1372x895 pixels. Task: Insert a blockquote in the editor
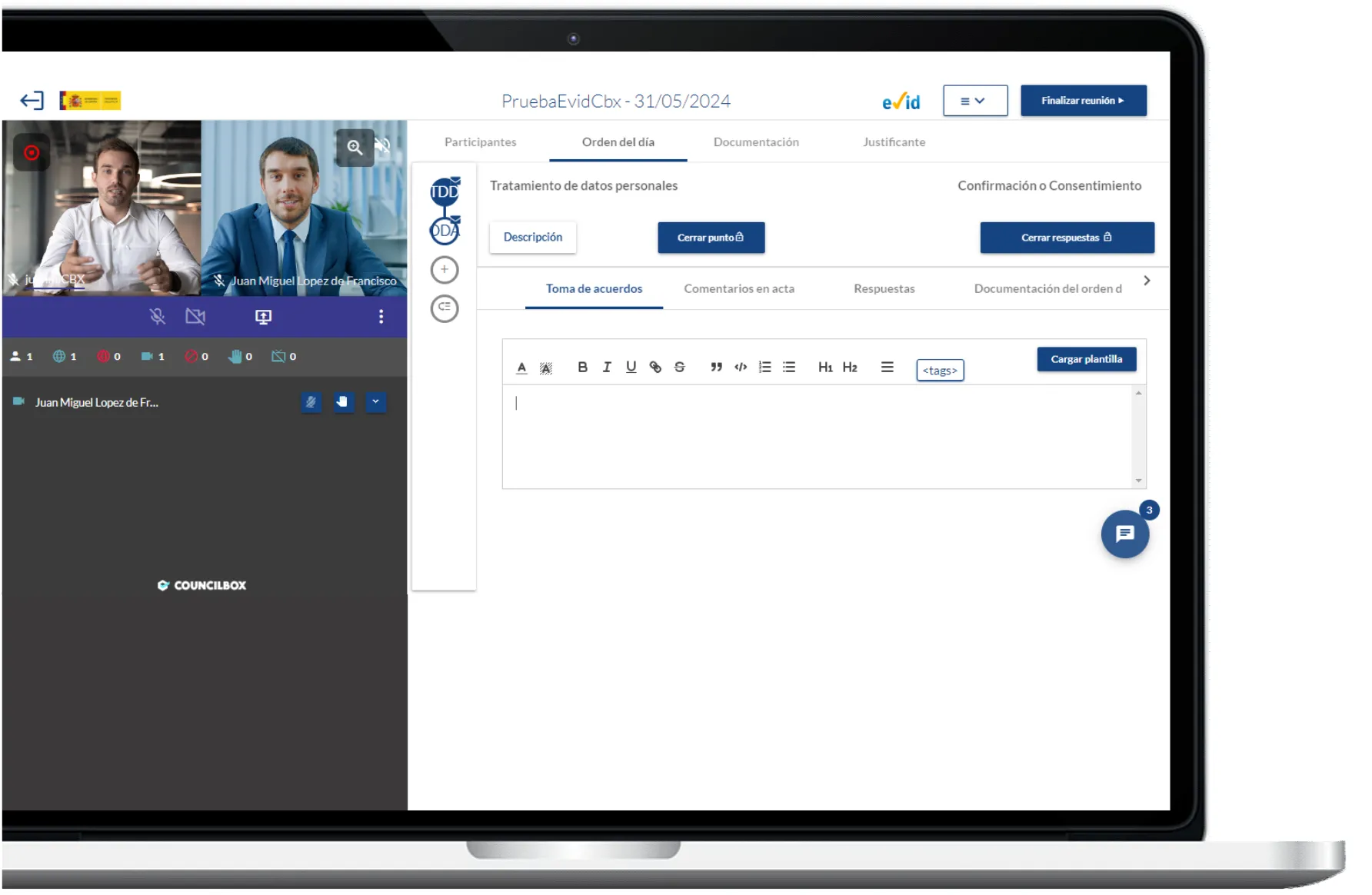[716, 368]
